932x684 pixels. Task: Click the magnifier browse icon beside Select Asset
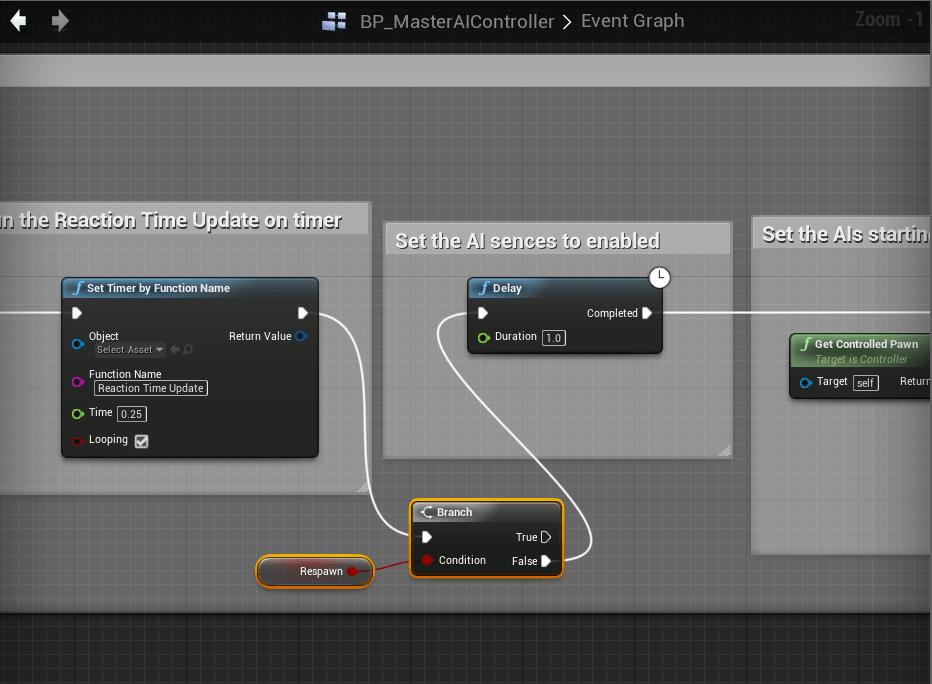coord(188,350)
